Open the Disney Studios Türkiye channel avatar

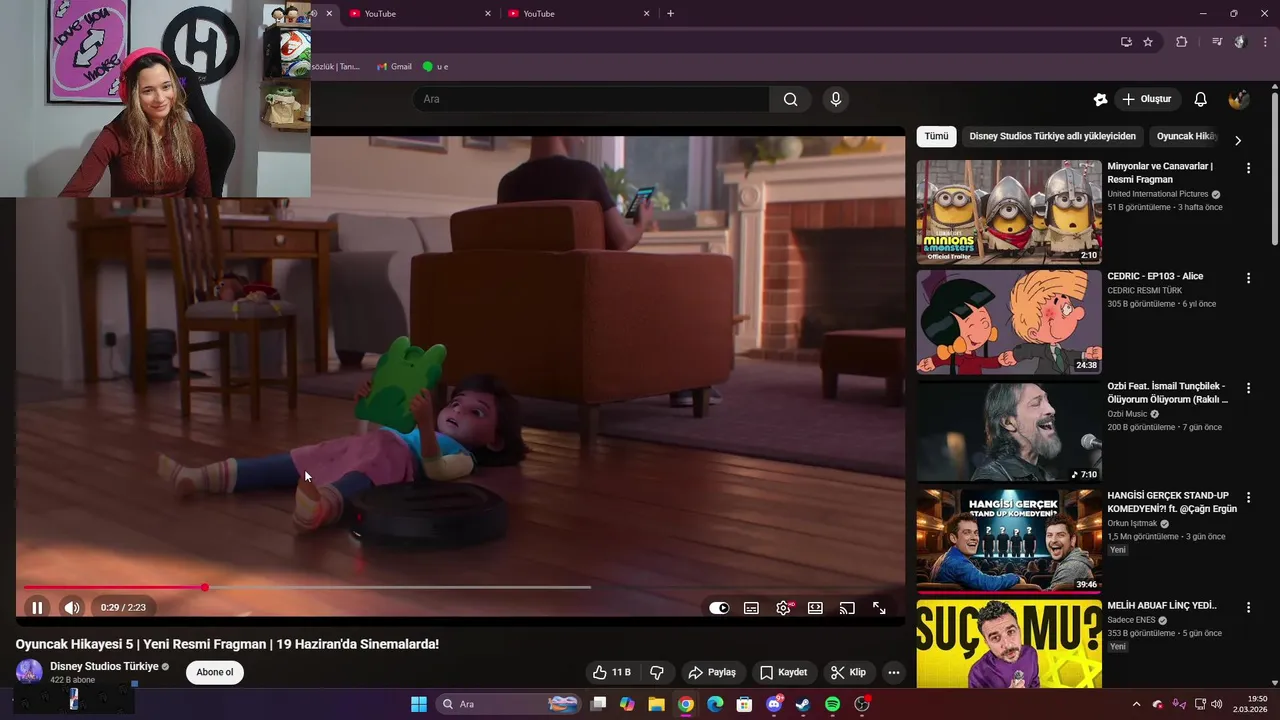point(29,672)
